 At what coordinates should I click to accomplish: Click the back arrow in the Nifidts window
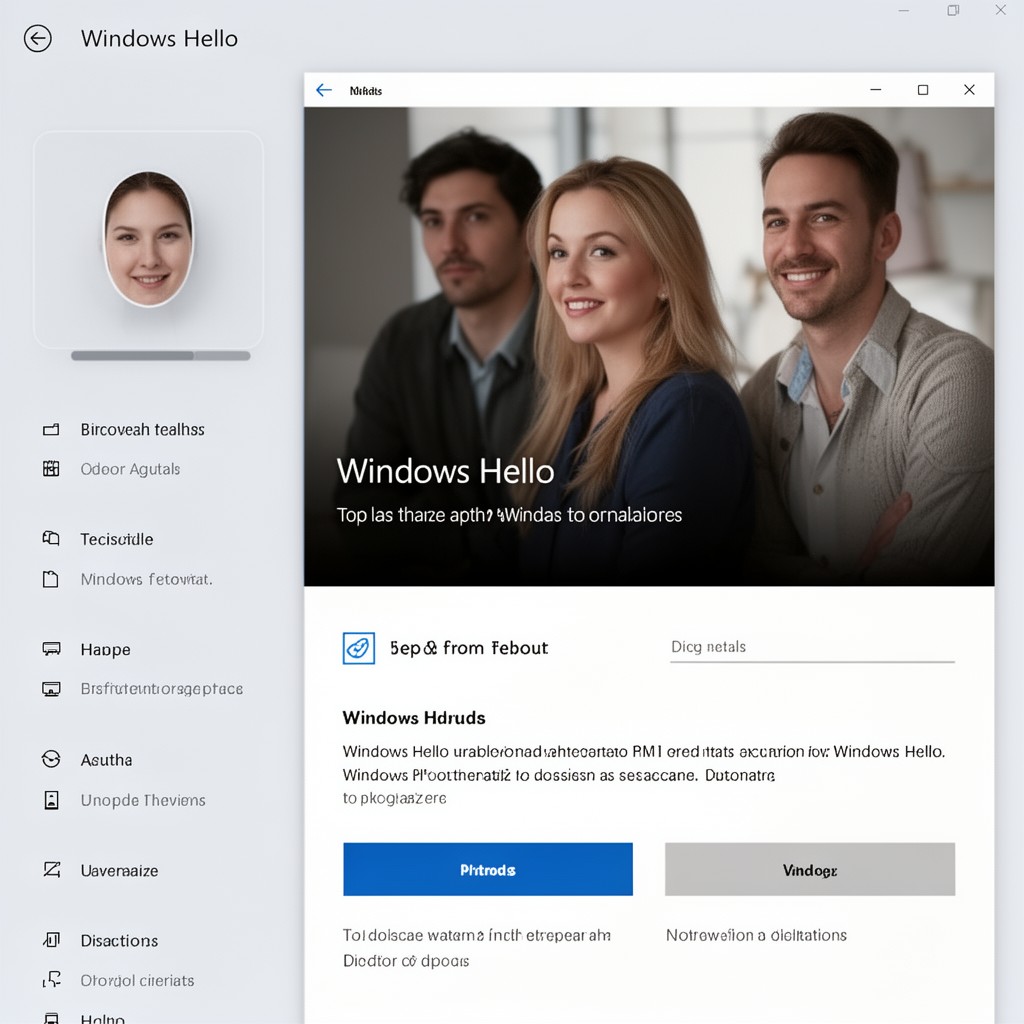point(324,90)
